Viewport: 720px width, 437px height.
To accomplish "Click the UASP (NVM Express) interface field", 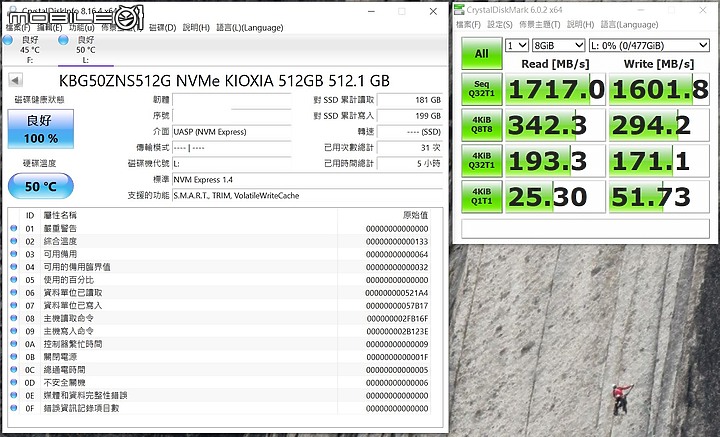I will [232, 132].
